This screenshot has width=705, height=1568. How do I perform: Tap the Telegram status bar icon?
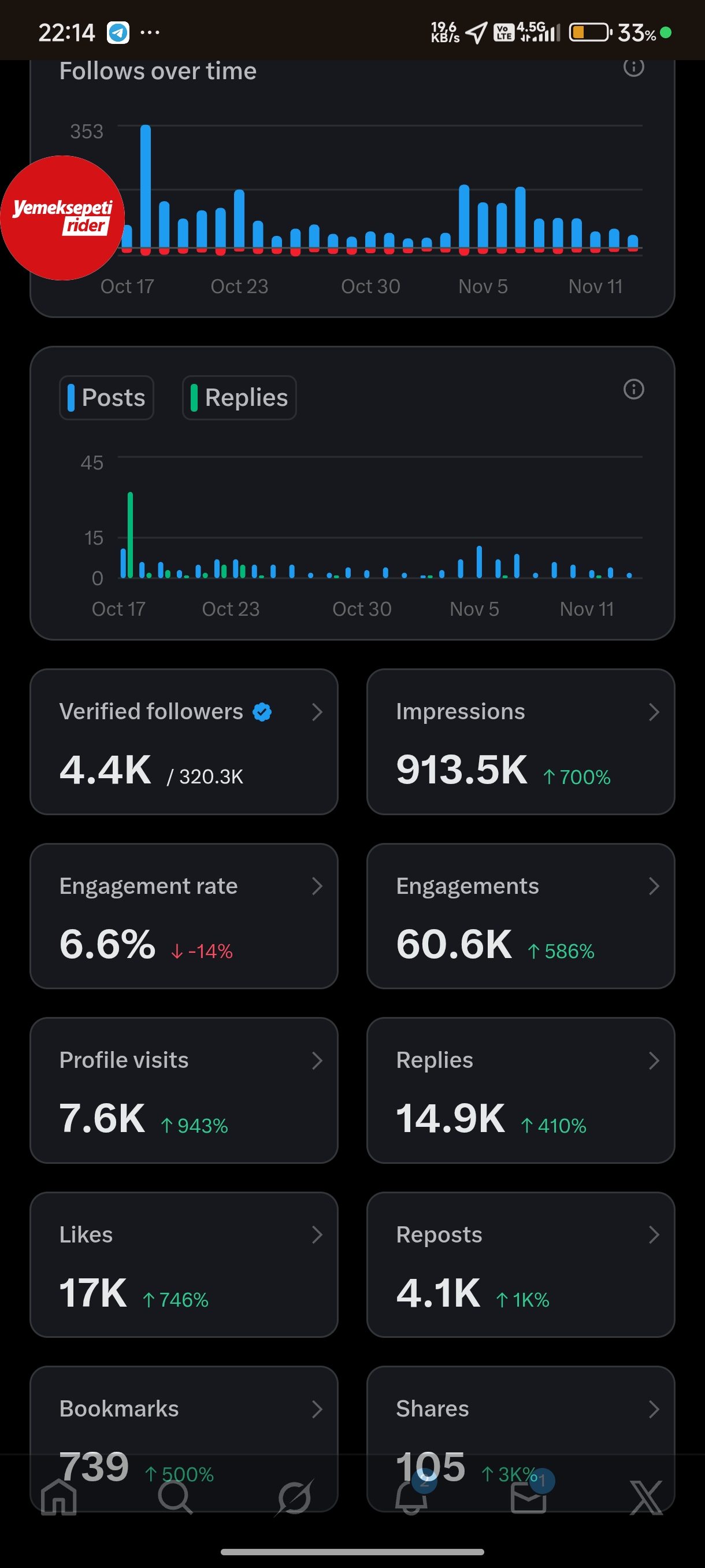click(x=118, y=32)
